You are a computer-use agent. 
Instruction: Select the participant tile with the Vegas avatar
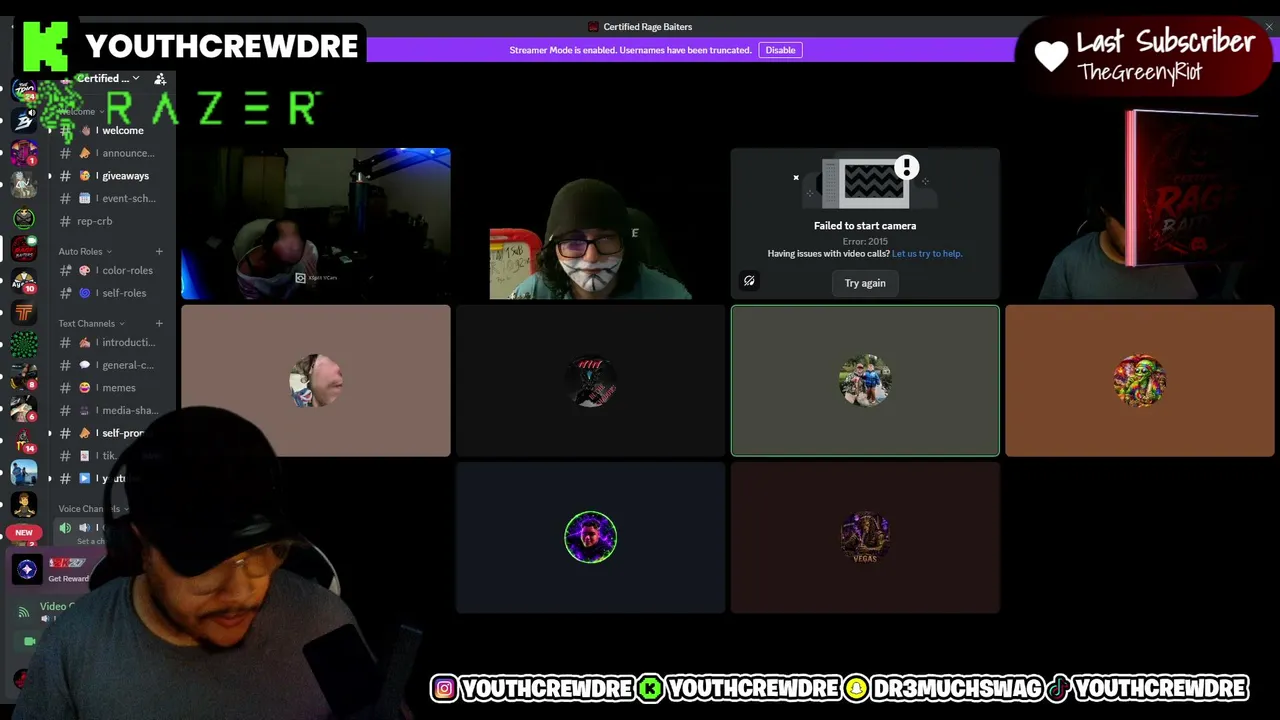(x=865, y=537)
